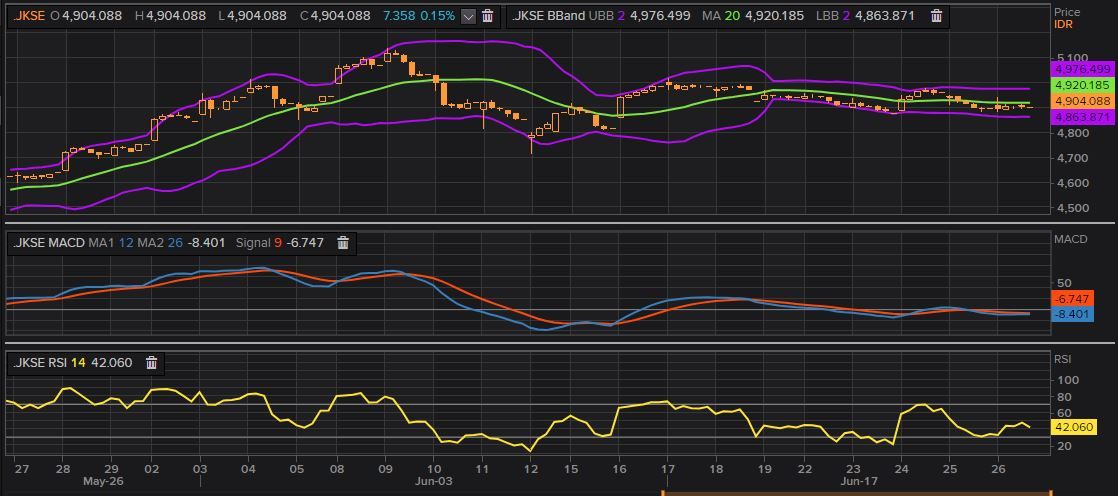Delete the MACD indicator via its trash icon
The height and width of the screenshot is (496, 1118).
pos(343,243)
